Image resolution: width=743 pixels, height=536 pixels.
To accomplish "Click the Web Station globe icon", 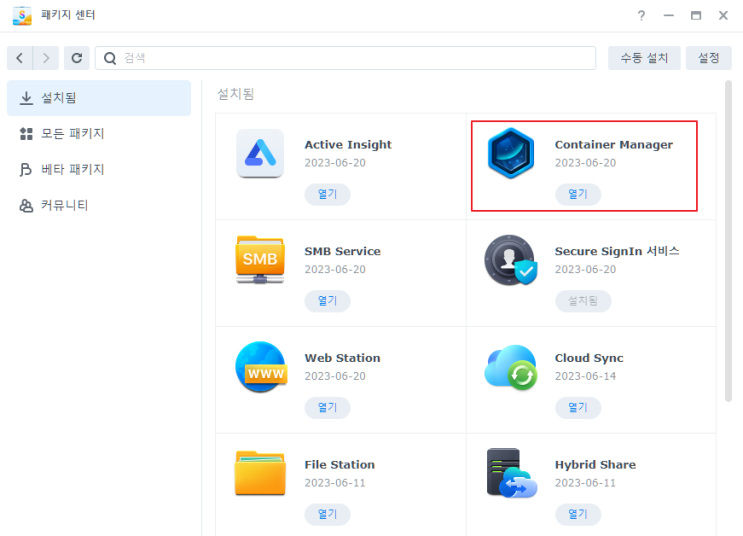I will 261,367.
